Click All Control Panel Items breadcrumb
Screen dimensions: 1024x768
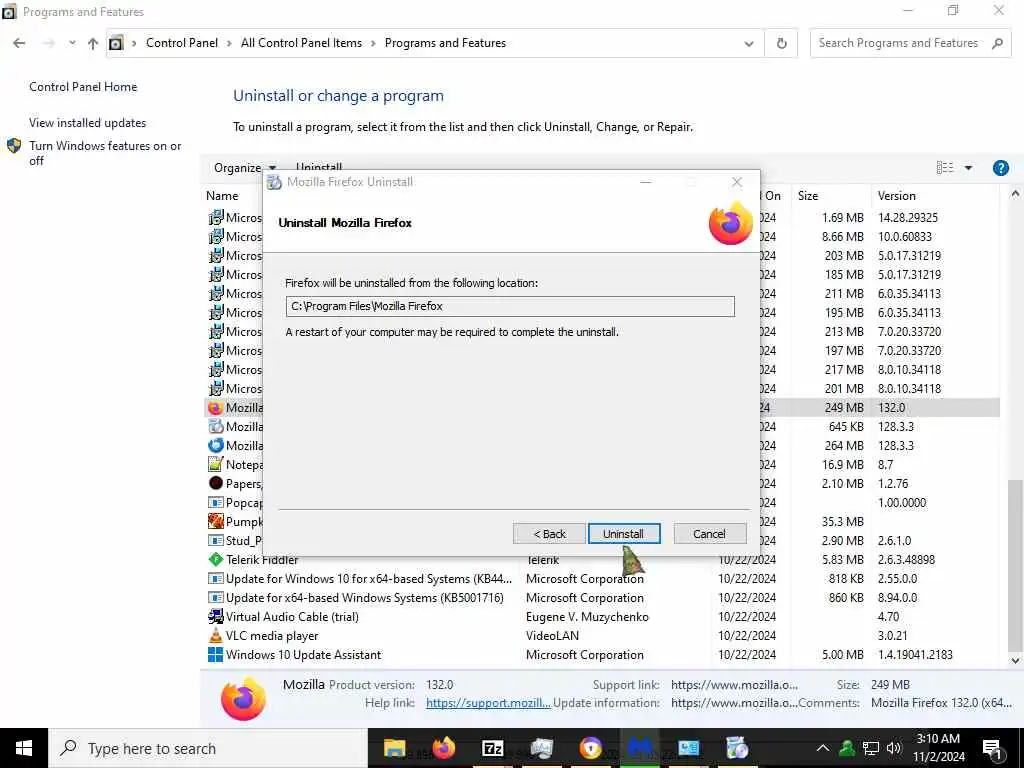(301, 43)
